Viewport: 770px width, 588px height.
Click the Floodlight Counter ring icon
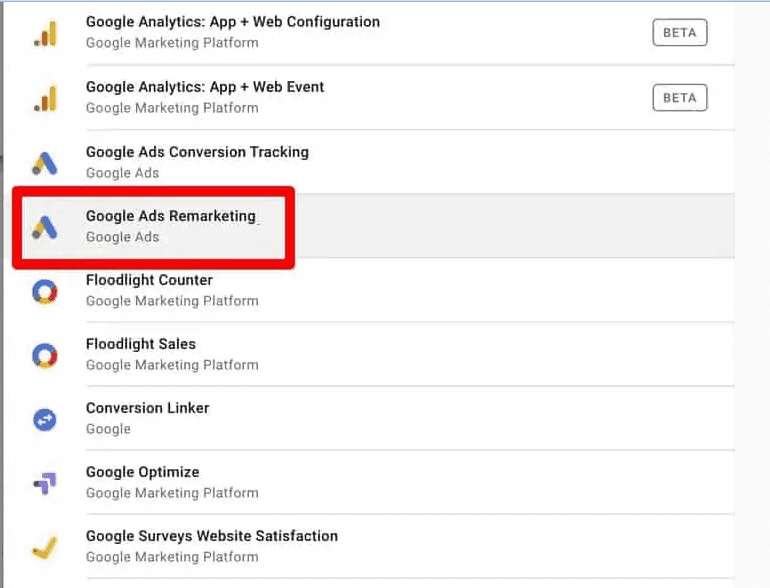[45, 290]
